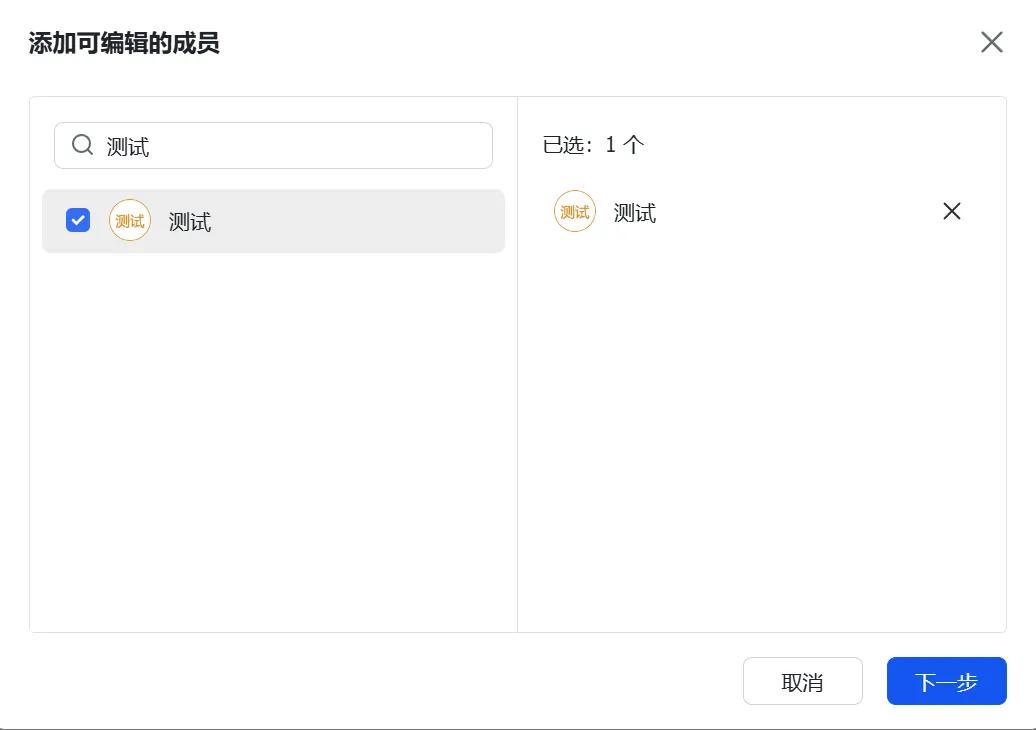Click the dialog title 添加可编辑的成员
This screenshot has width=1036, height=730.
tap(124, 43)
